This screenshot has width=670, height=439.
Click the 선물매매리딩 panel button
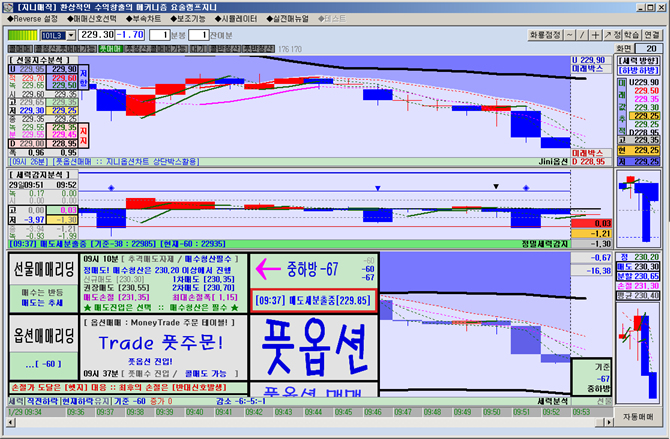(44, 269)
